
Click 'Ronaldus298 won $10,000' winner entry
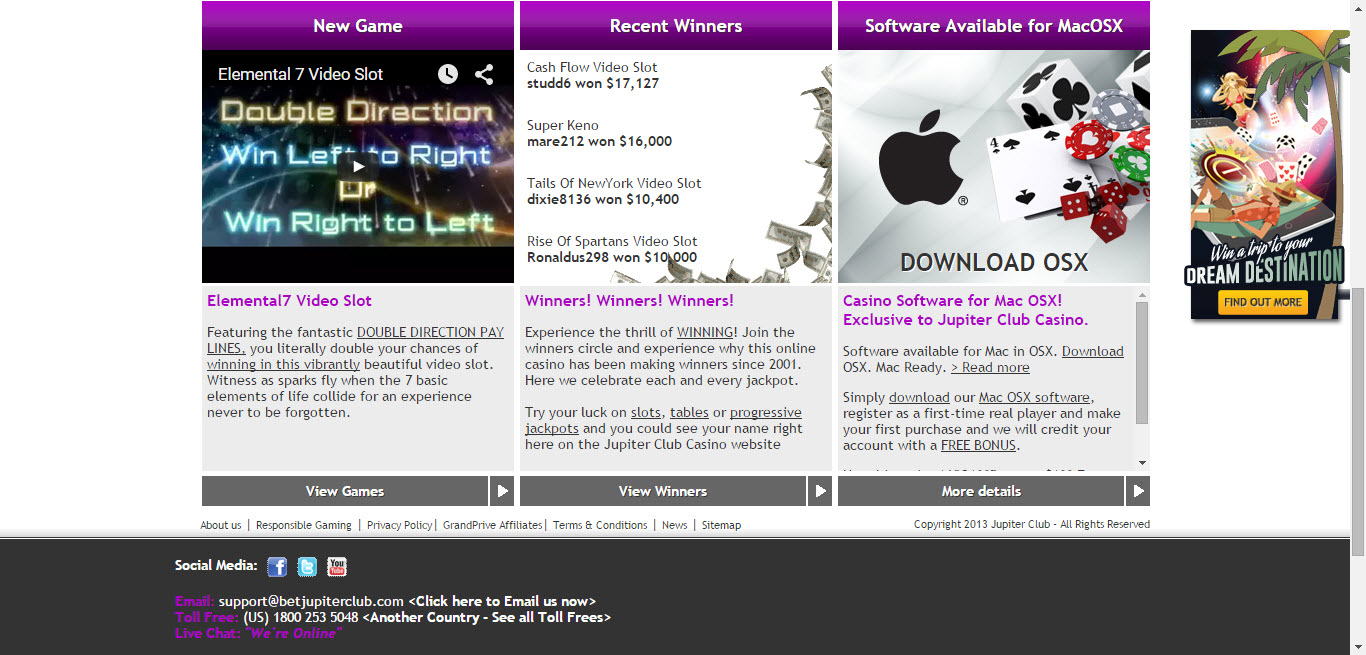pyautogui.click(x=612, y=257)
